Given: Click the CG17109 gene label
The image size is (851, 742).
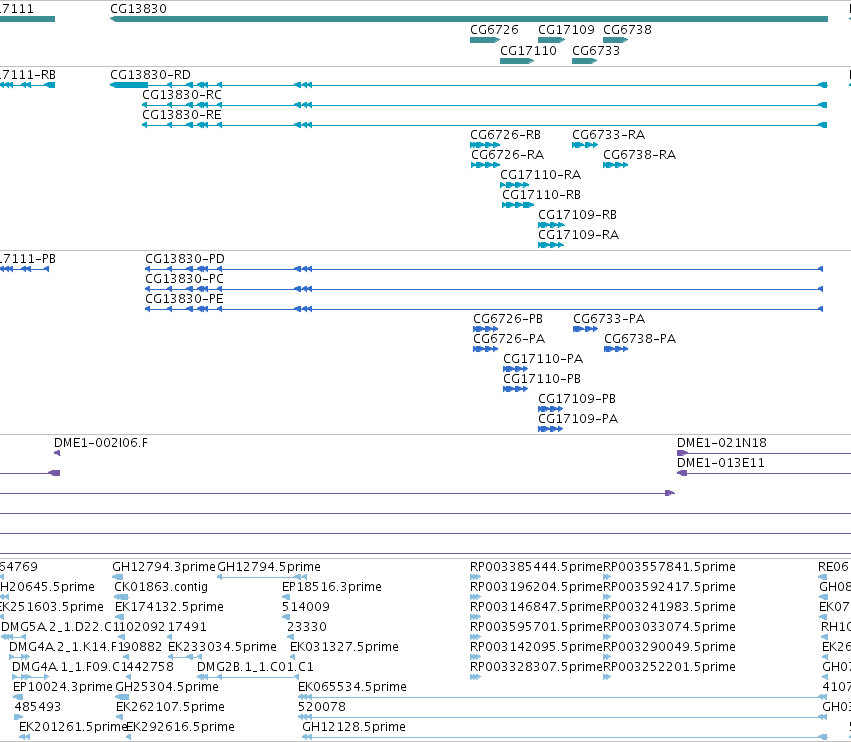Looking at the screenshot, I should [566, 30].
